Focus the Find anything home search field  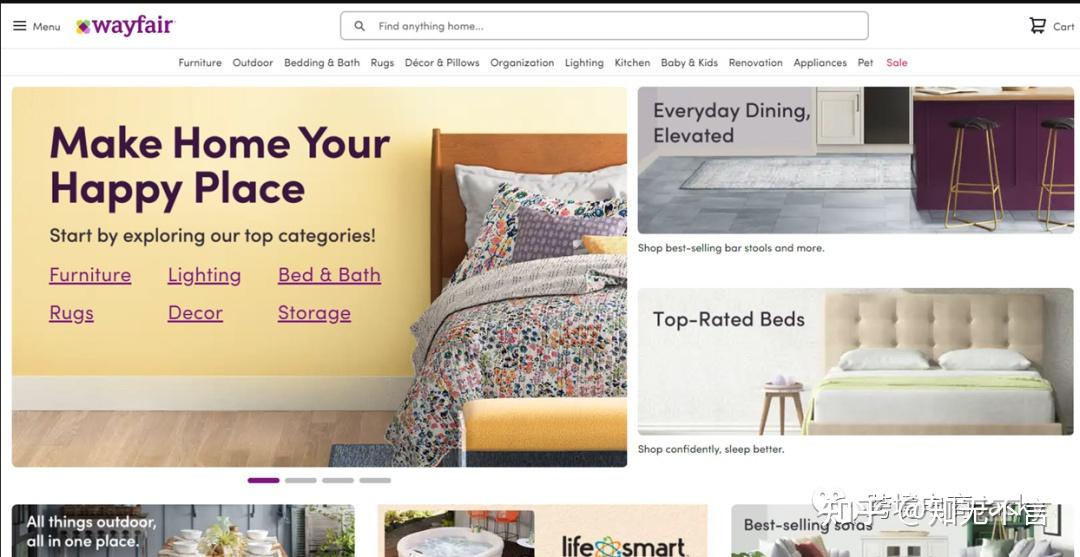click(604, 26)
